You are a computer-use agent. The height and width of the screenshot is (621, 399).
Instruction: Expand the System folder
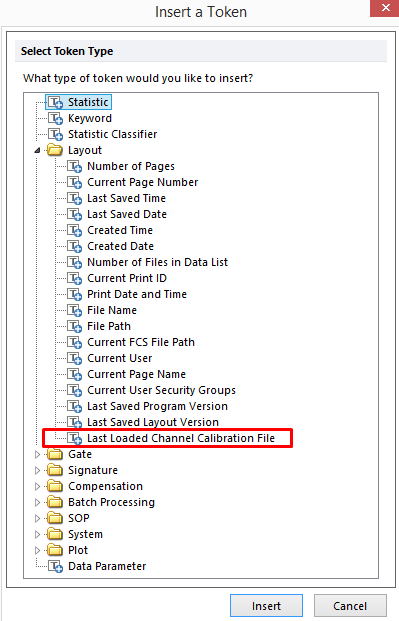click(37, 534)
